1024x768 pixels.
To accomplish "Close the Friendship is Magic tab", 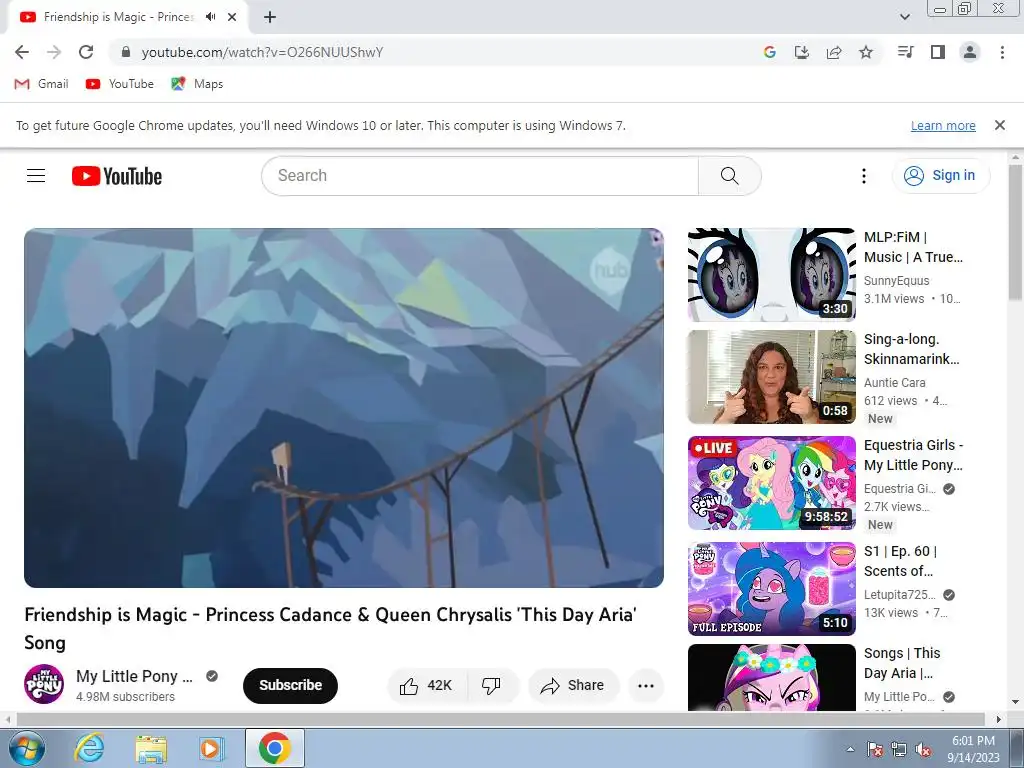I will click(x=232, y=17).
